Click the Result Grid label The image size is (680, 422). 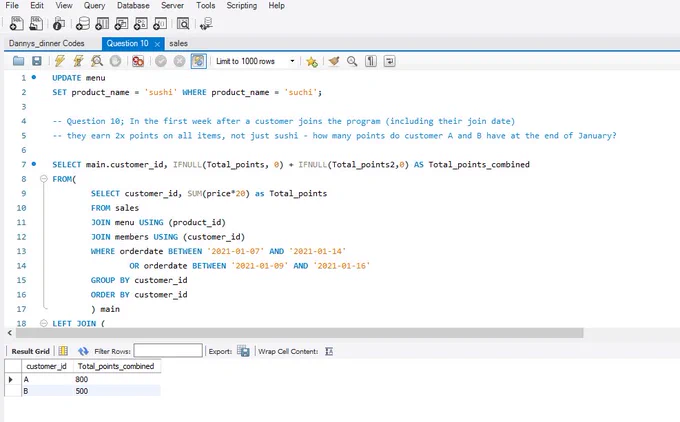pos(30,351)
